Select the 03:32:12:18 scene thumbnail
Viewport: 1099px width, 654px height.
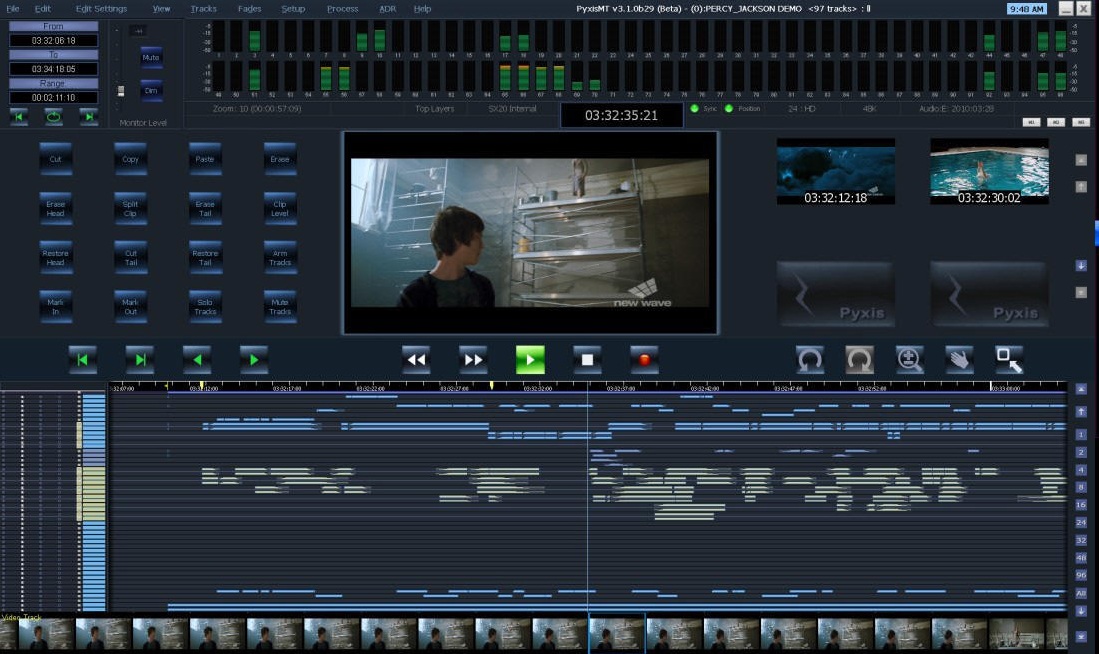click(x=835, y=171)
